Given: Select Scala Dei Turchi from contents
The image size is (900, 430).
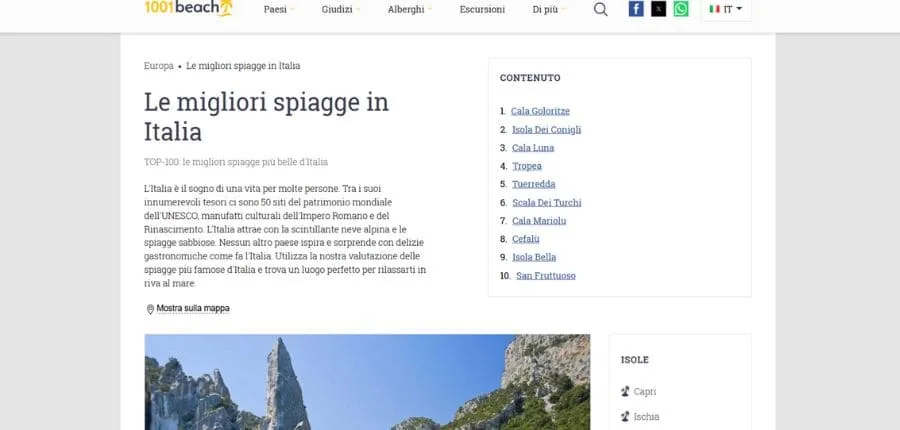Looking at the screenshot, I should pyautogui.click(x=546, y=203).
